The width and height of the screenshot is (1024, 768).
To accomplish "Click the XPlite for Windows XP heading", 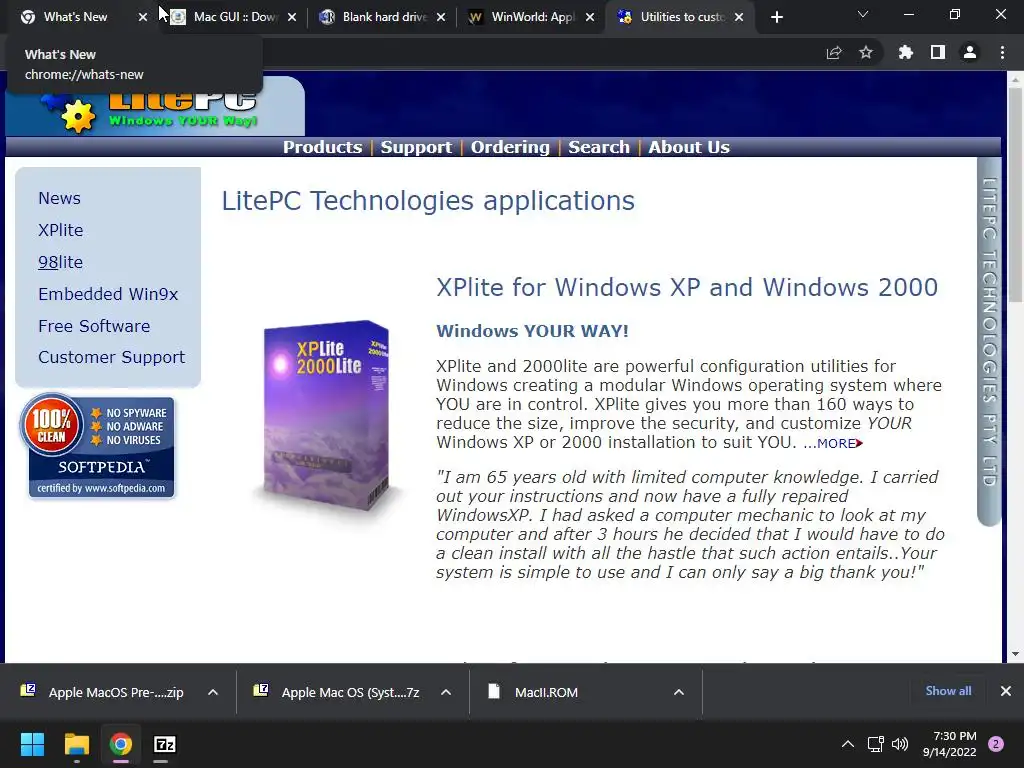I will tap(687, 287).
